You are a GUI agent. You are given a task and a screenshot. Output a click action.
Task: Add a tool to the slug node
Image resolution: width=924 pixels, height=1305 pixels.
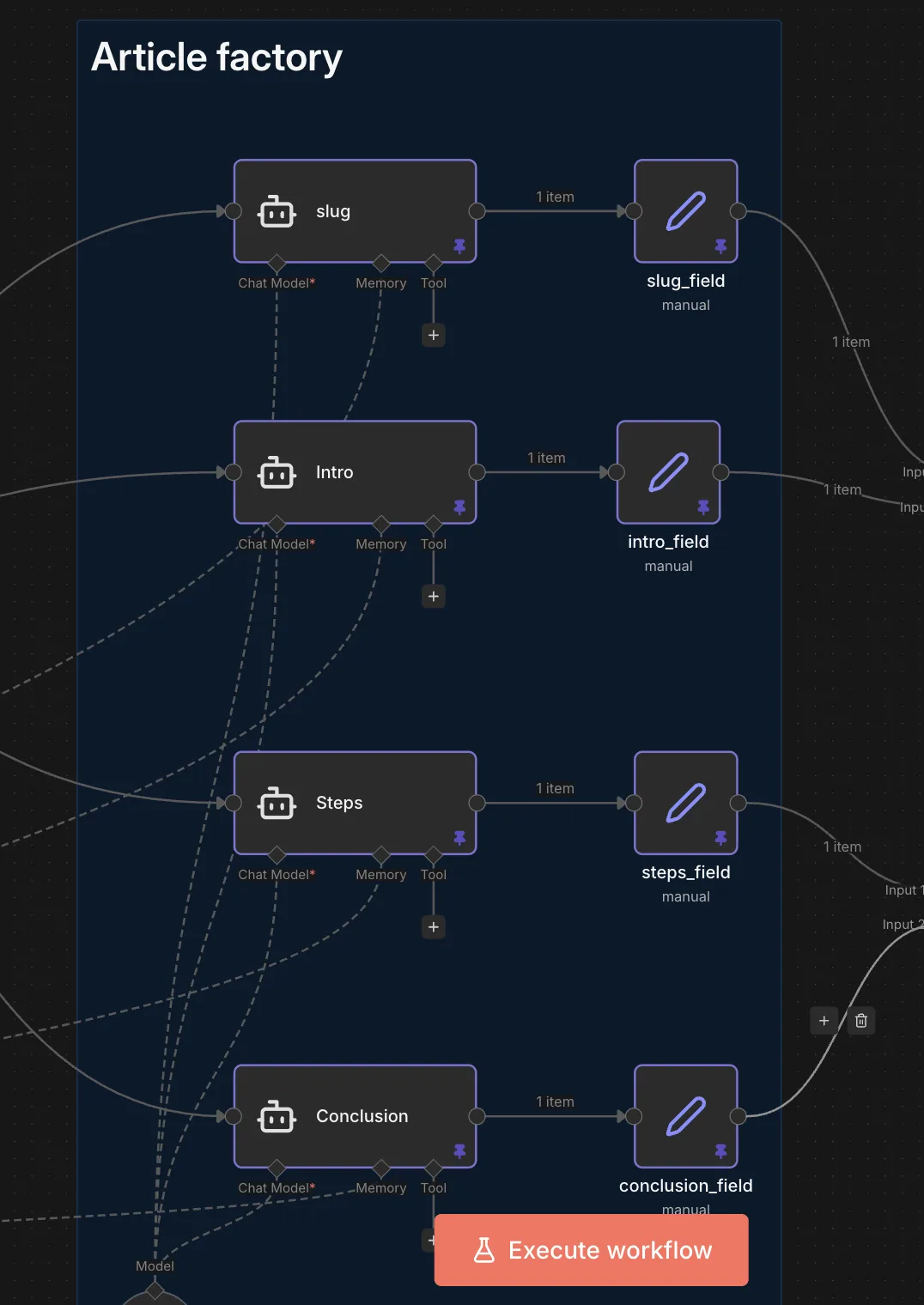(x=434, y=335)
